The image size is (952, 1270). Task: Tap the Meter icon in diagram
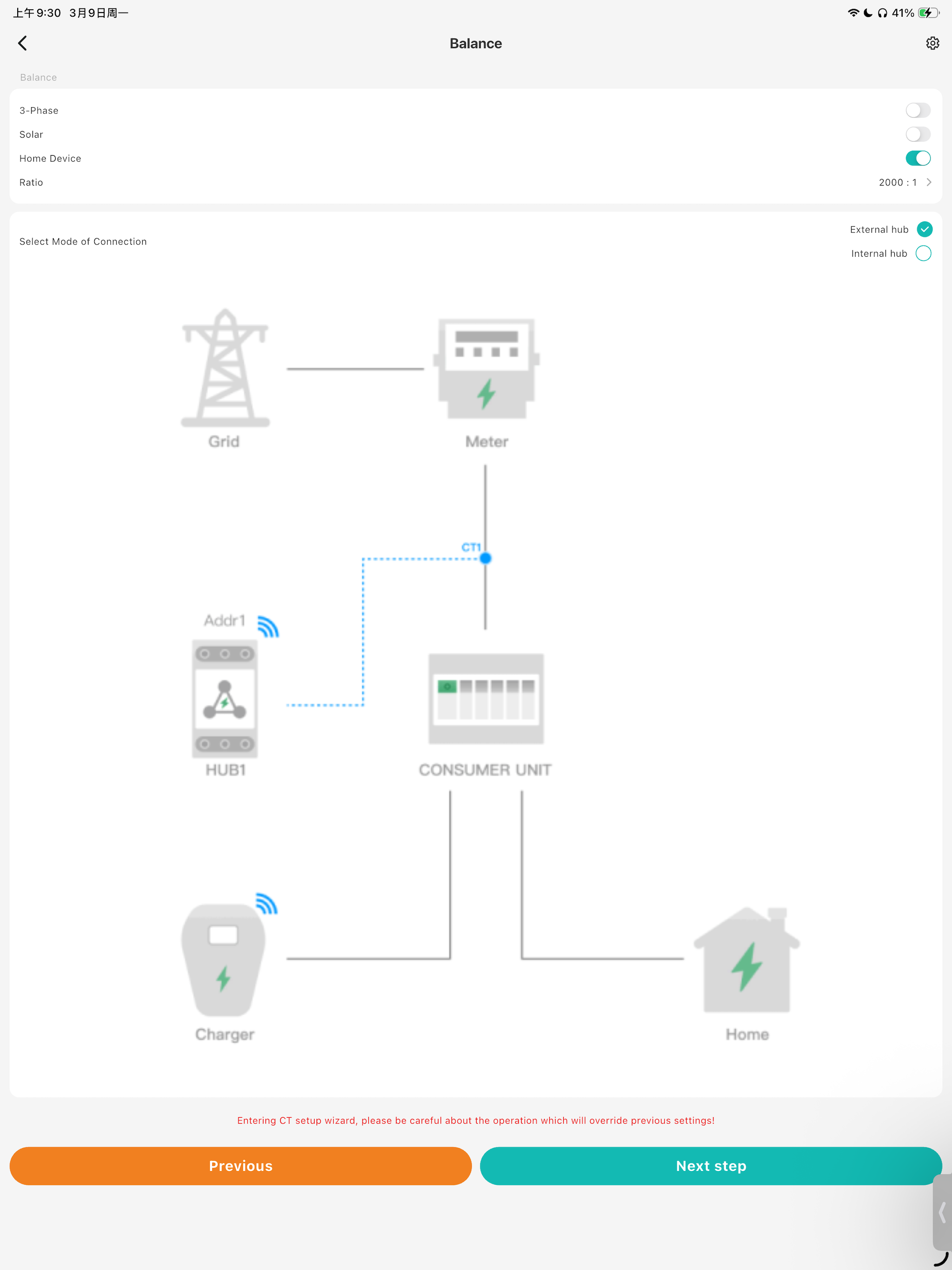coord(486,368)
